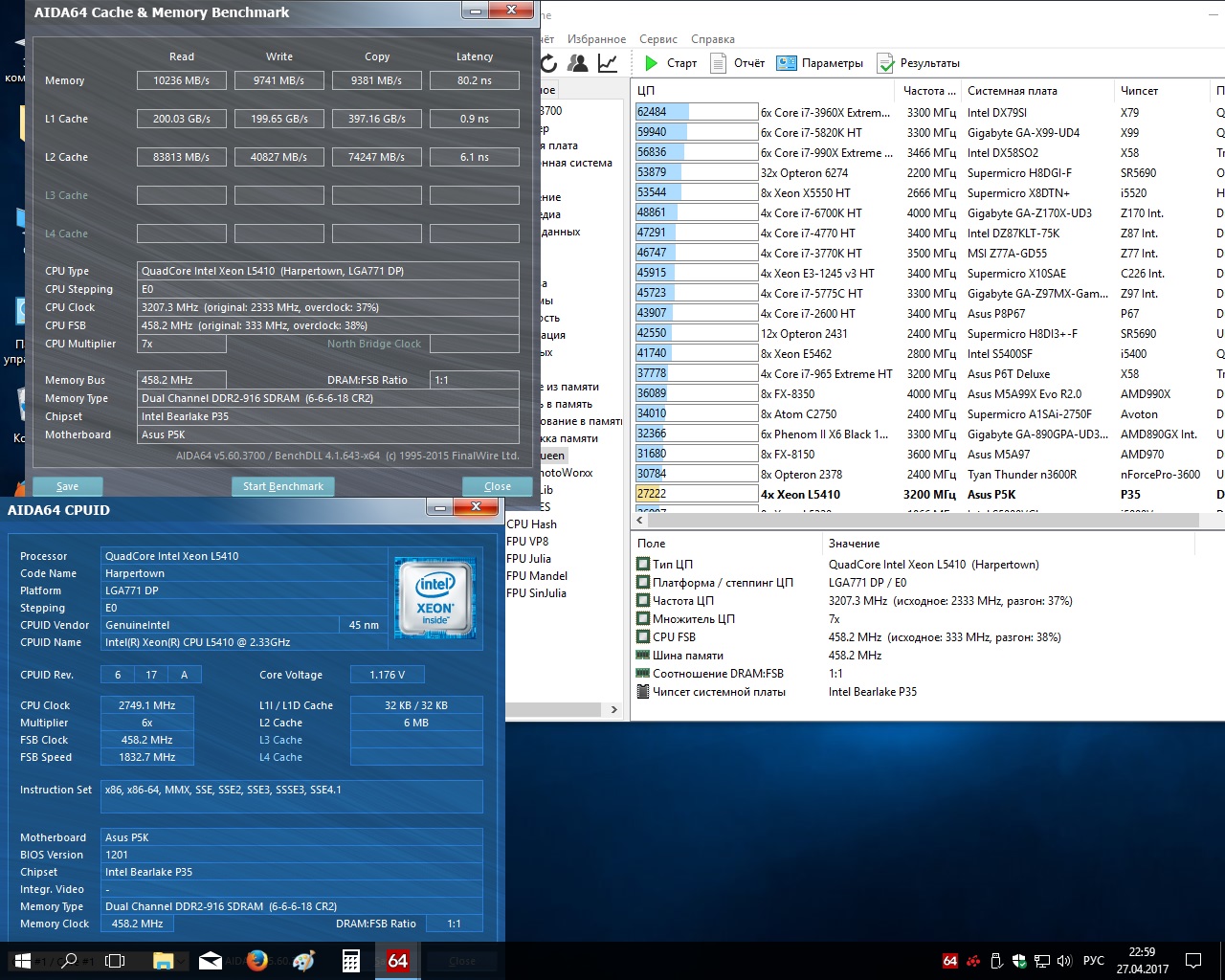
Task: Open the Справка menu
Action: click(712, 39)
